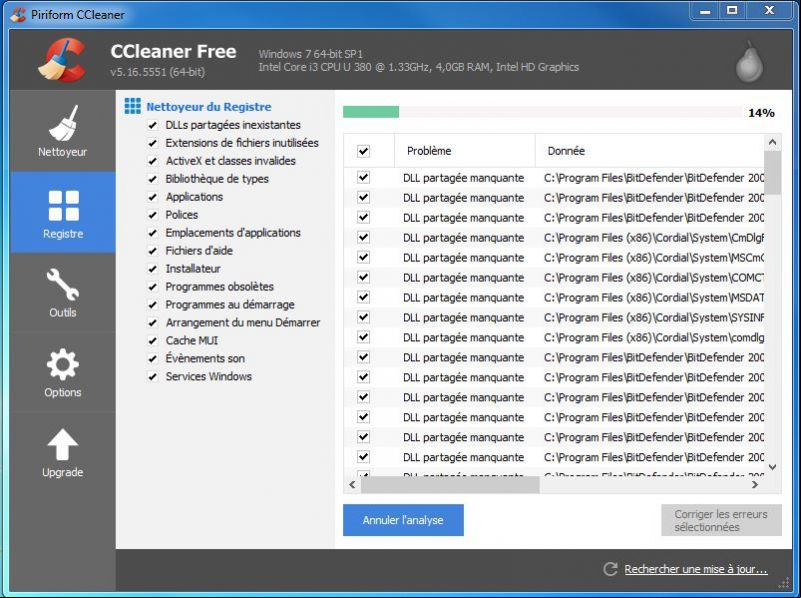Click the horizontal scroll right arrow
801x598 pixels.
755,485
